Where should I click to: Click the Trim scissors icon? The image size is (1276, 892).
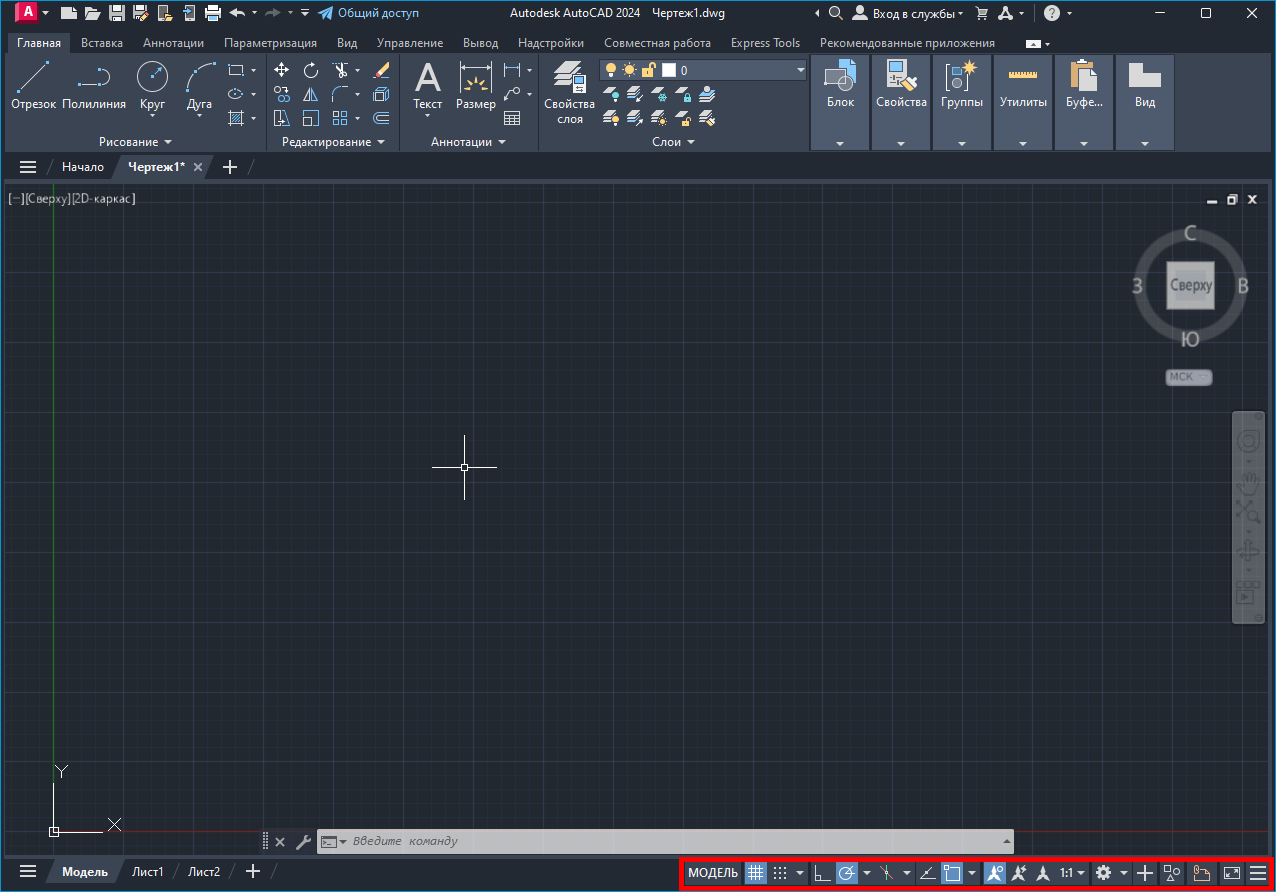340,70
